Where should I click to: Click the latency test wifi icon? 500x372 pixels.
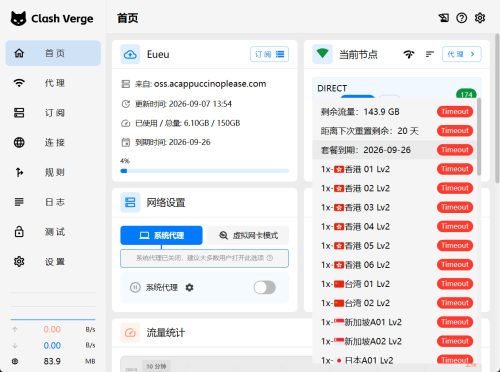click(x=409, y=54)
